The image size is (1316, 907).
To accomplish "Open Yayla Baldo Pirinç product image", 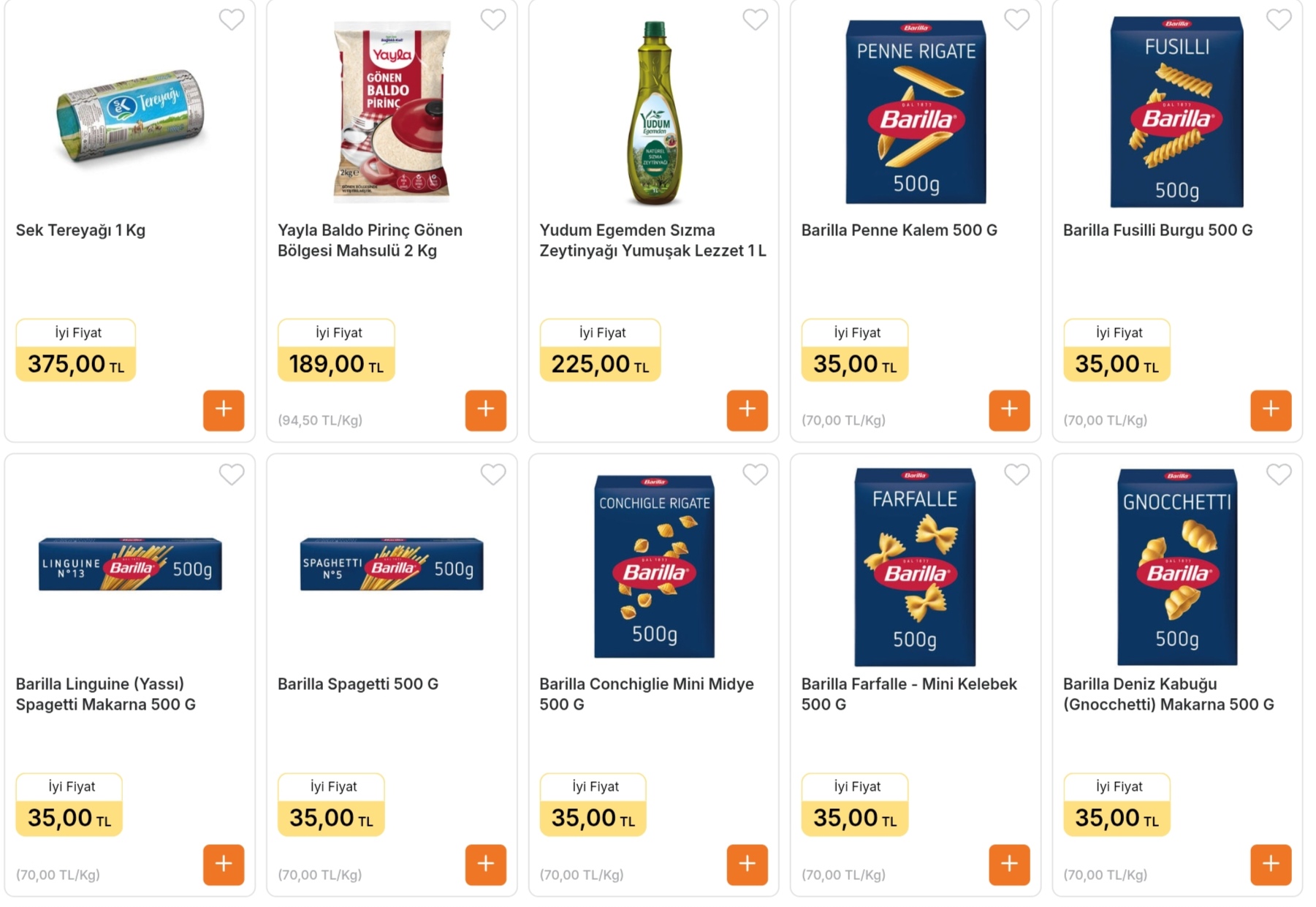I will click(x=392, y=111).
